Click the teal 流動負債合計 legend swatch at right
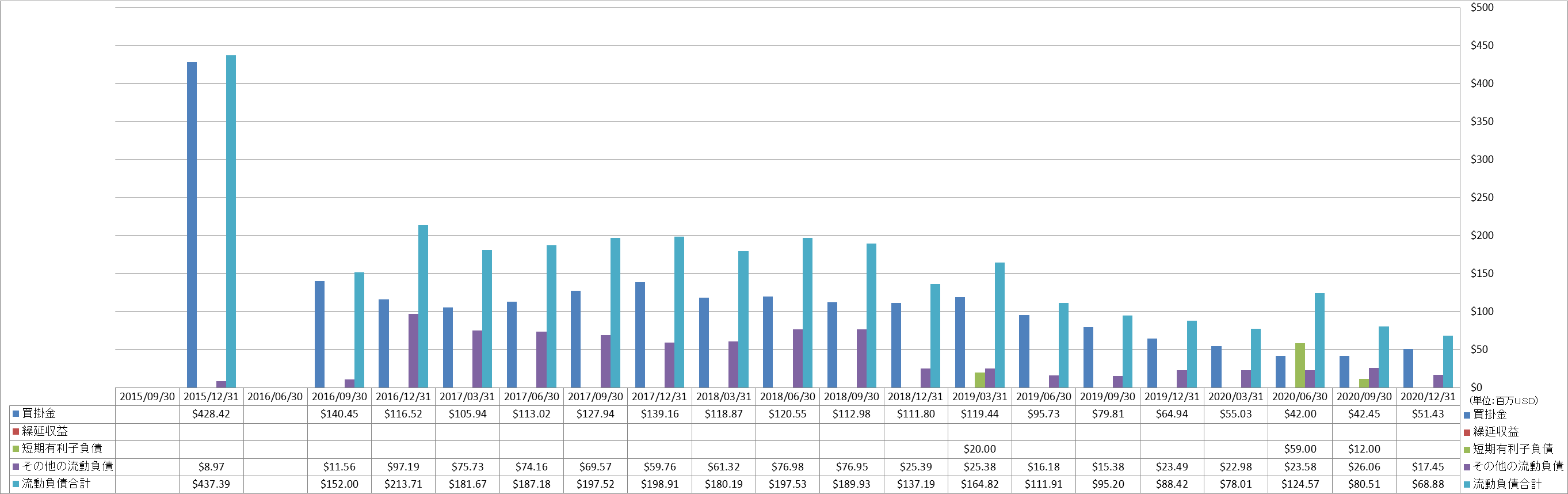Viewport: 1568px width, 494px height. (x=1467, y=485)
